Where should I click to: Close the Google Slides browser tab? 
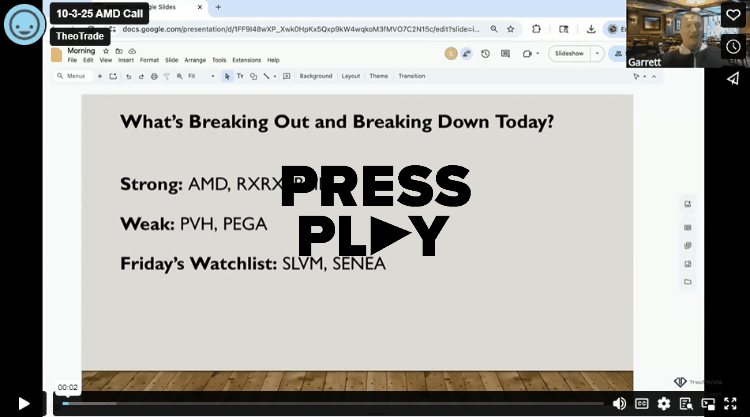click(x=200, y=7)
